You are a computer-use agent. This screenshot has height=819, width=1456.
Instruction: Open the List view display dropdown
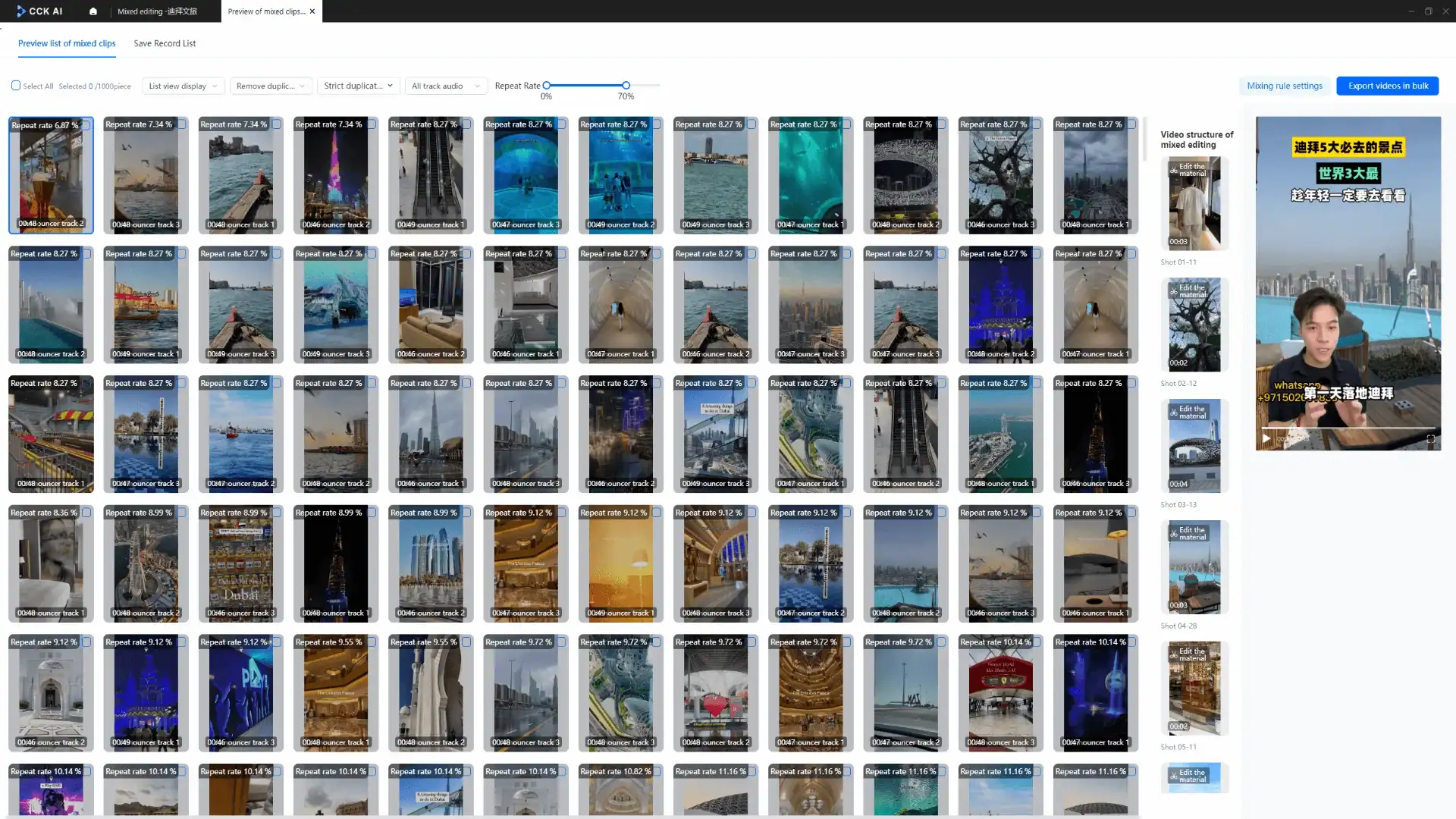183,86
